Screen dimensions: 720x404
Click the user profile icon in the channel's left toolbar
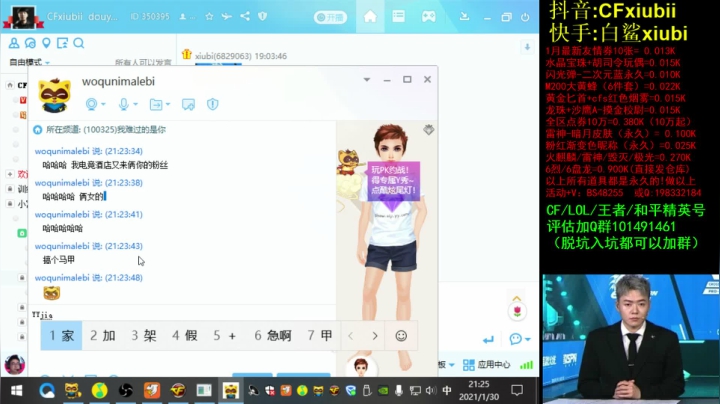coord(14,43)
